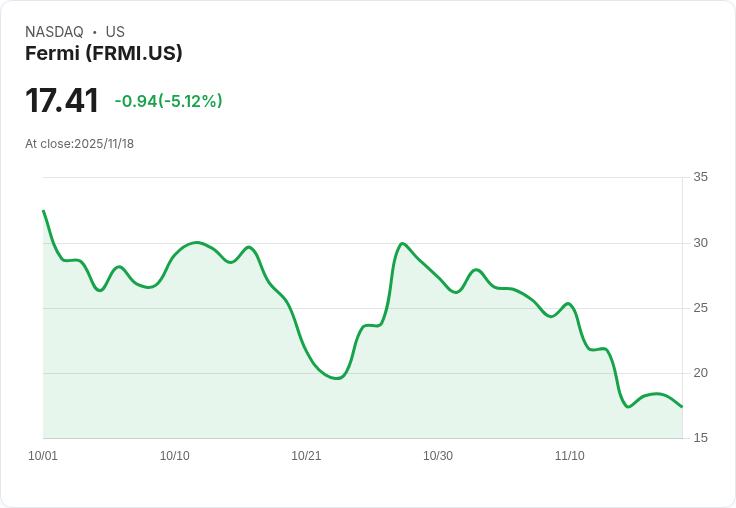Viewport: 736px width, 508px height.
Task: Click the US market label
Action: 115,32
